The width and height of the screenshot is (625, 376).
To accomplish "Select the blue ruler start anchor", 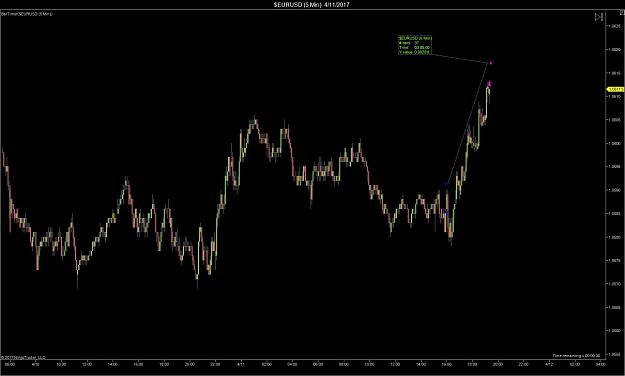I will coord(446,184).
